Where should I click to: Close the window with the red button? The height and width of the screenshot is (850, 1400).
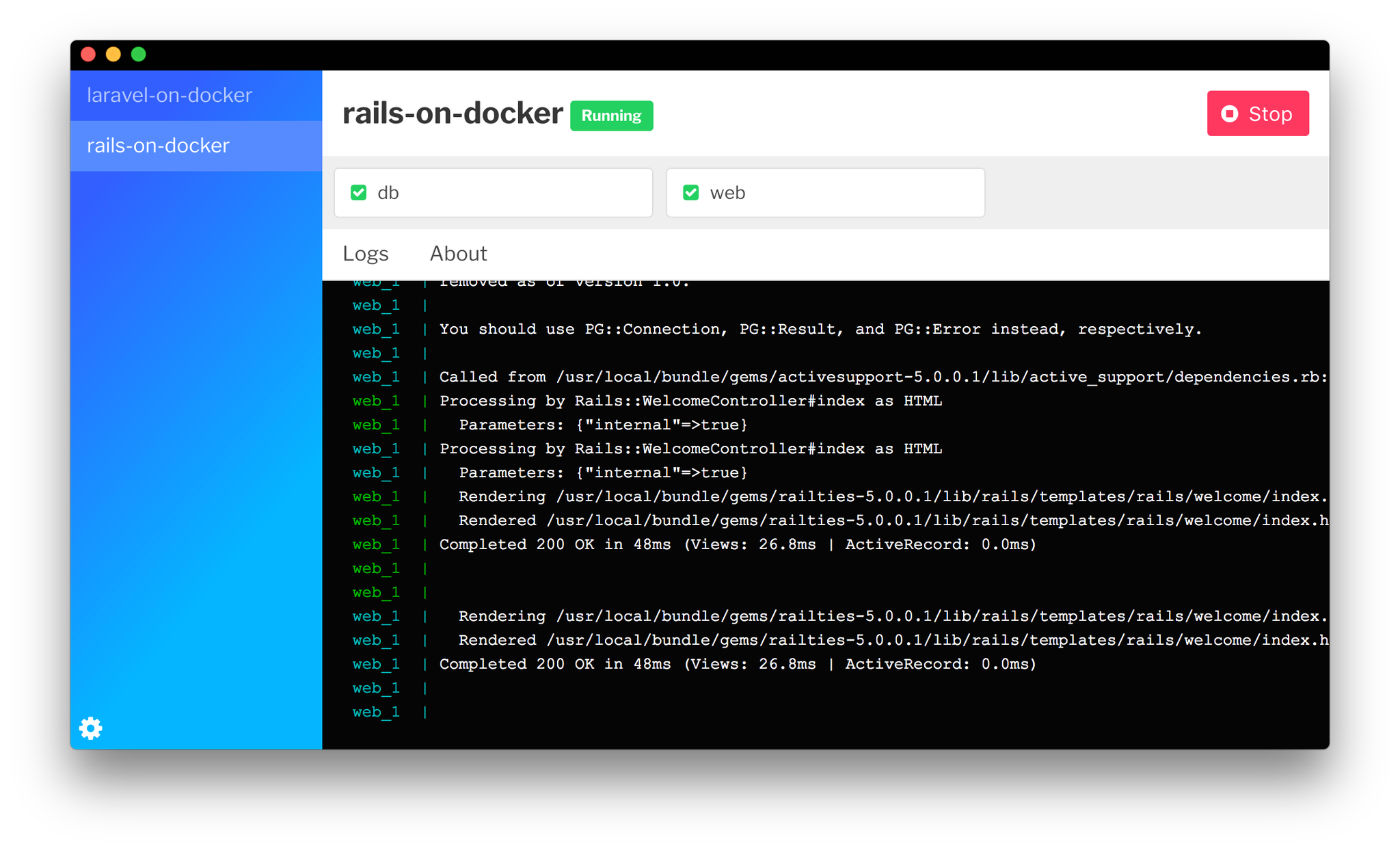88,55
